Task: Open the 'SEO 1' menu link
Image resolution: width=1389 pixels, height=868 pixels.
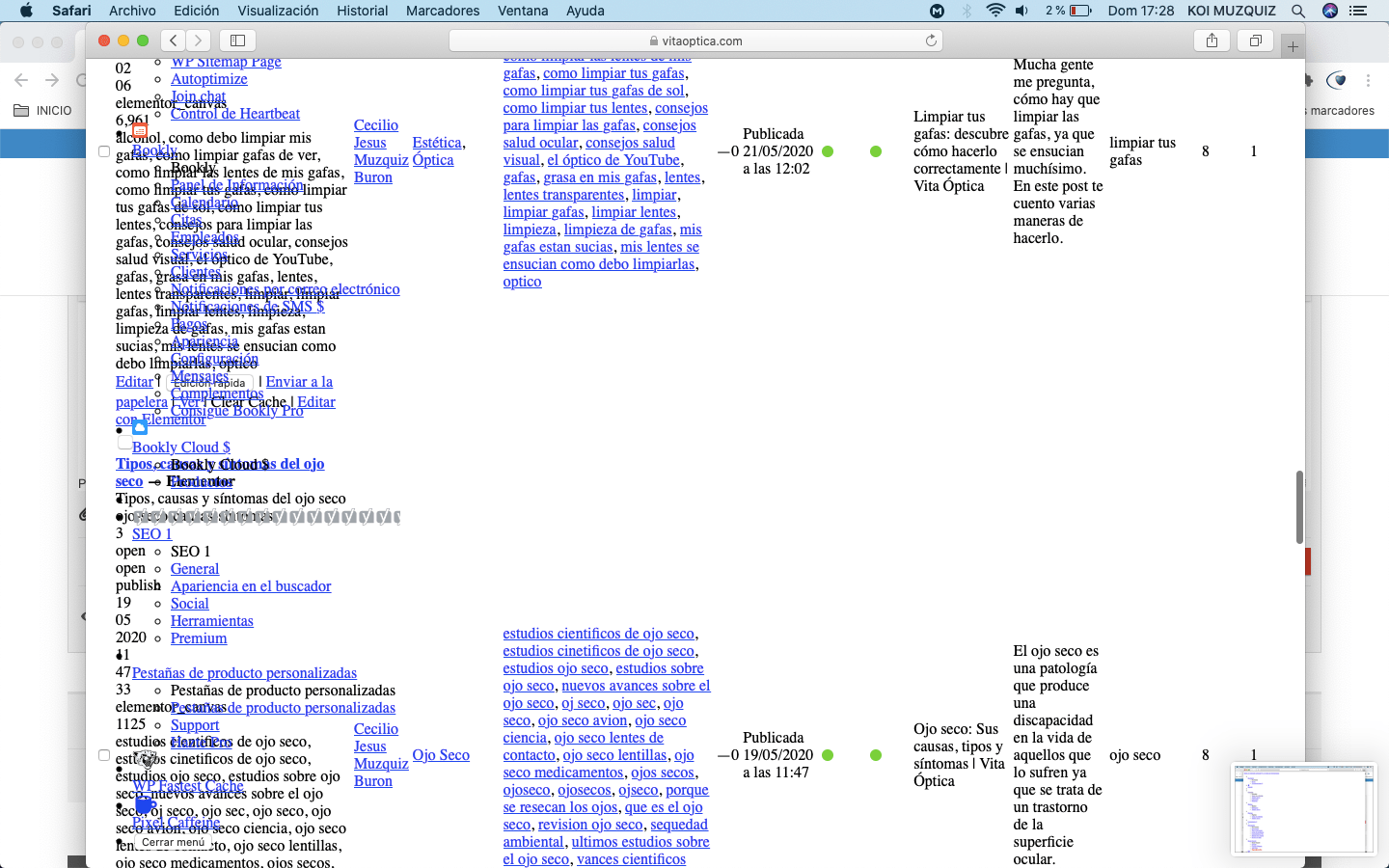Action: click(x=152, y=534)
